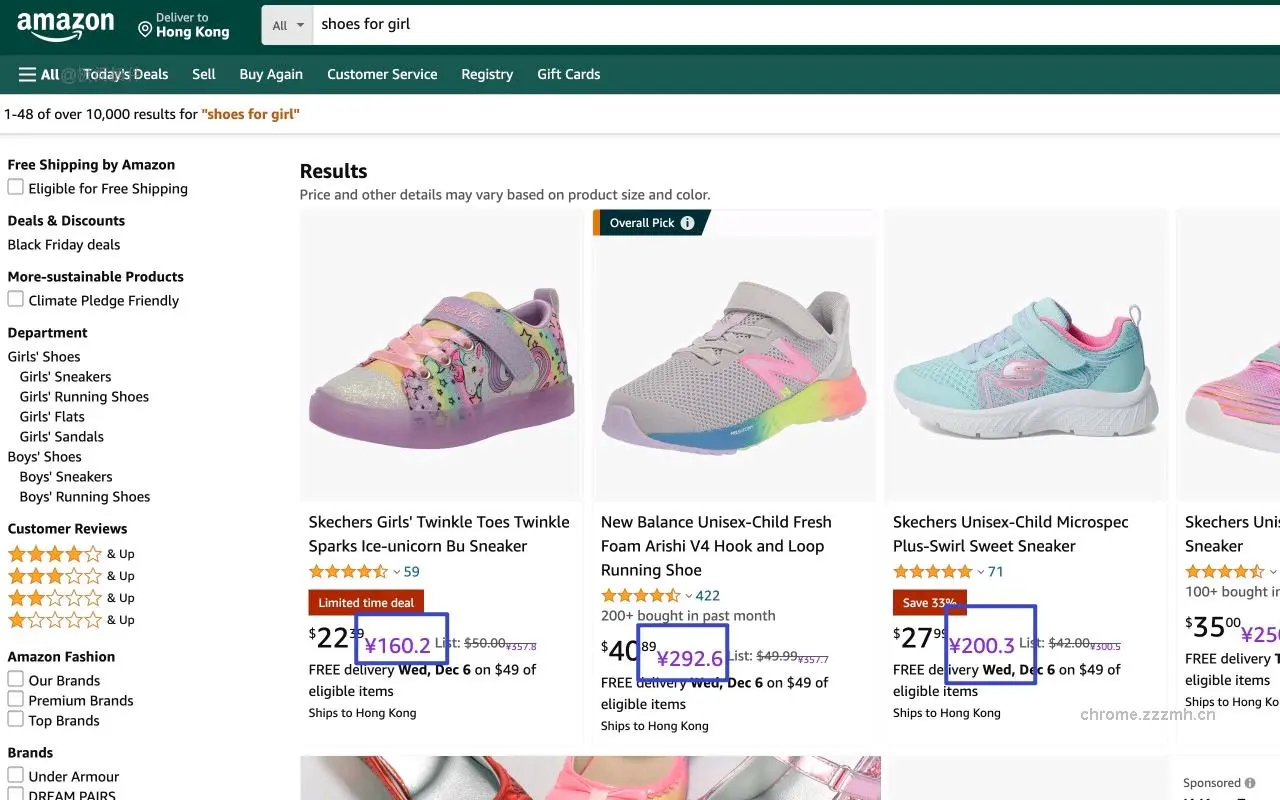
Task: Go to Gift Cards menu item
Action: pyautogui.click(x=568, y=74)
